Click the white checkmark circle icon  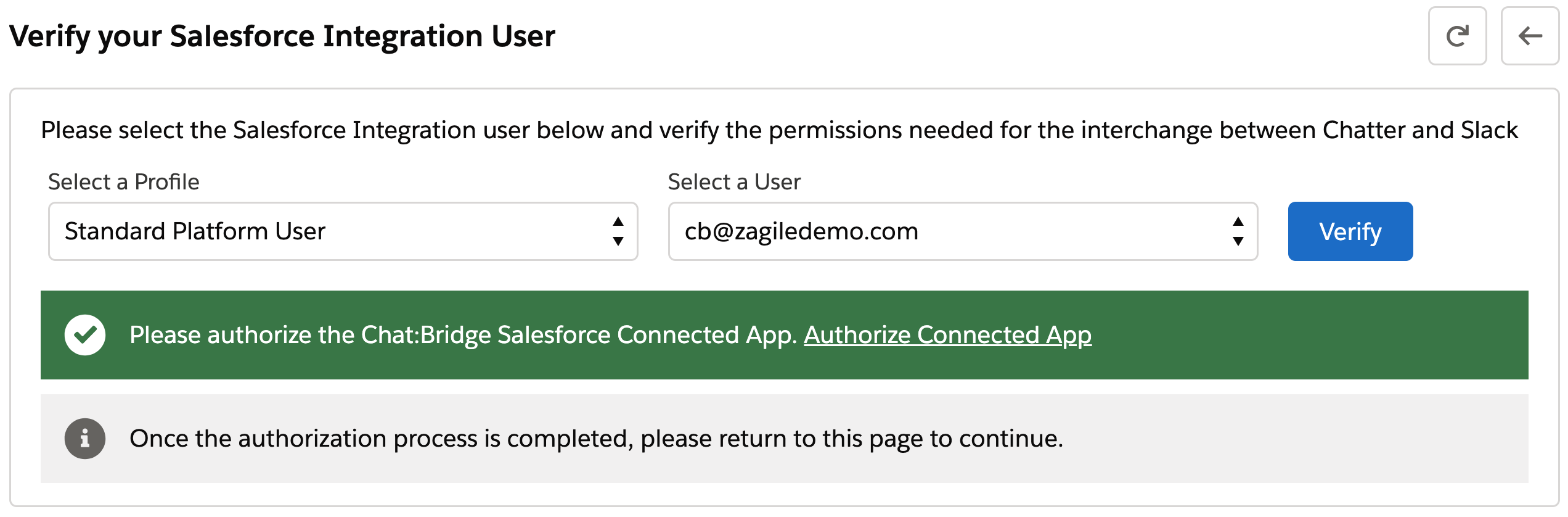tap(85, 335)
